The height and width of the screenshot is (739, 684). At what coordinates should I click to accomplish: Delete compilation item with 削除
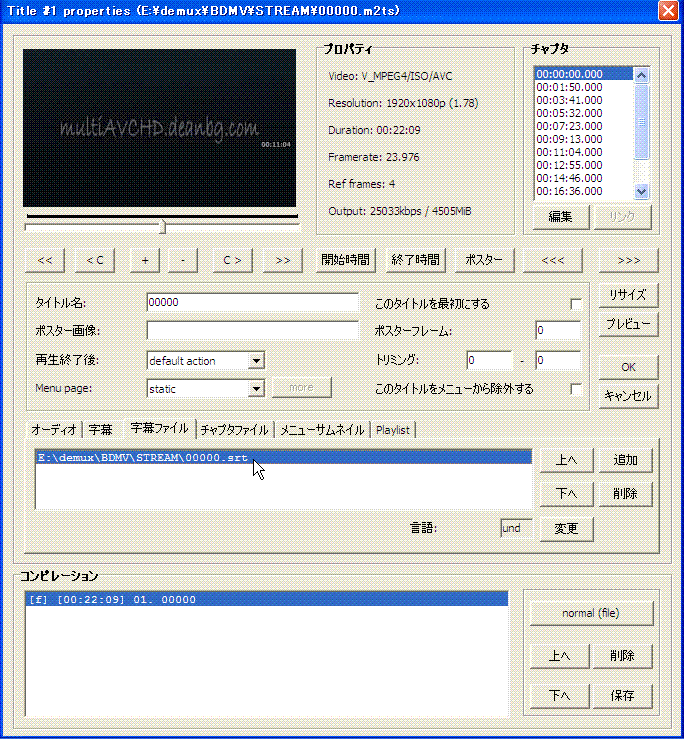coord(622,656)
